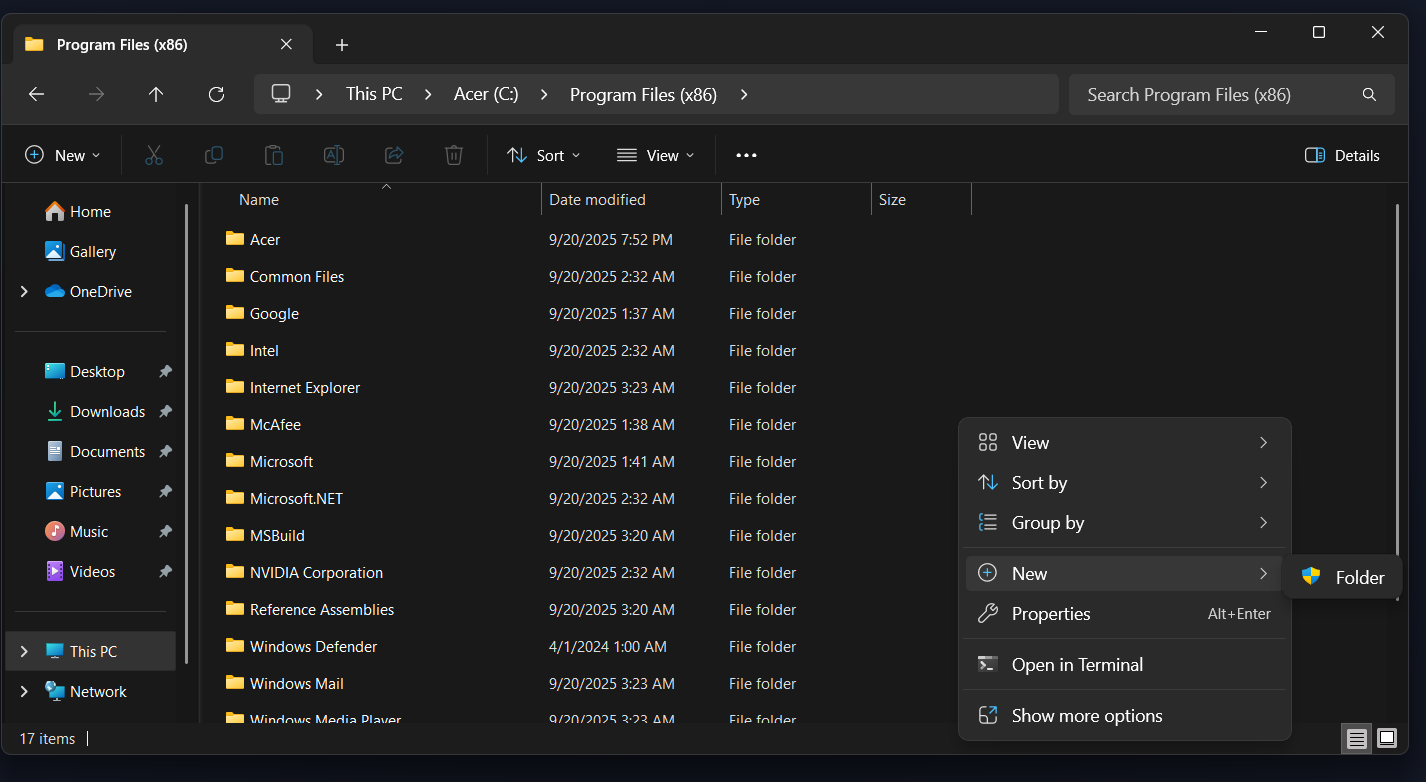Choose Folder from the New submenu
Image resolution: width=1426 pixels, height=782 pixels.
1342,577
